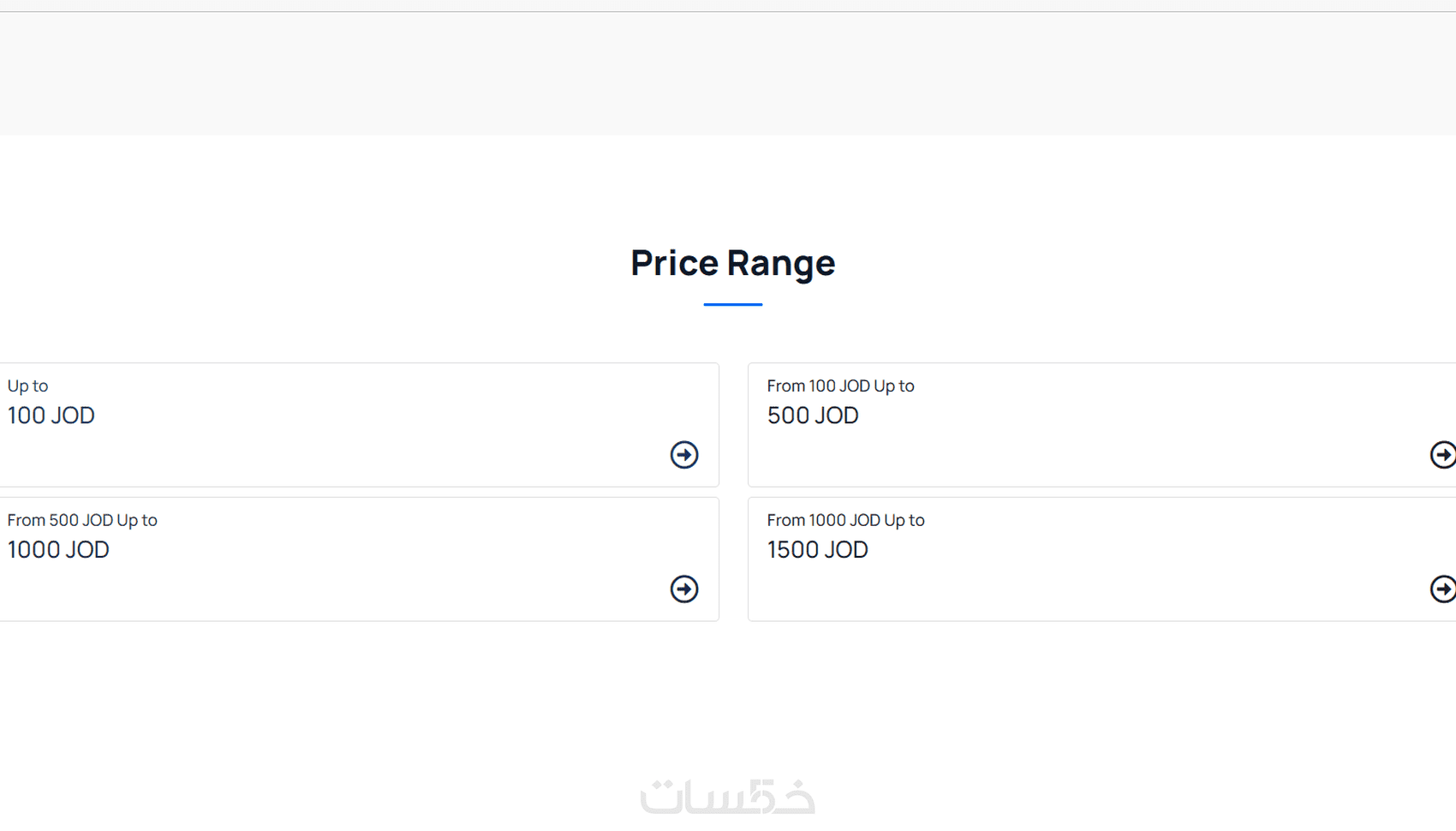Click the "Price Range" heading

pos(732,263)
